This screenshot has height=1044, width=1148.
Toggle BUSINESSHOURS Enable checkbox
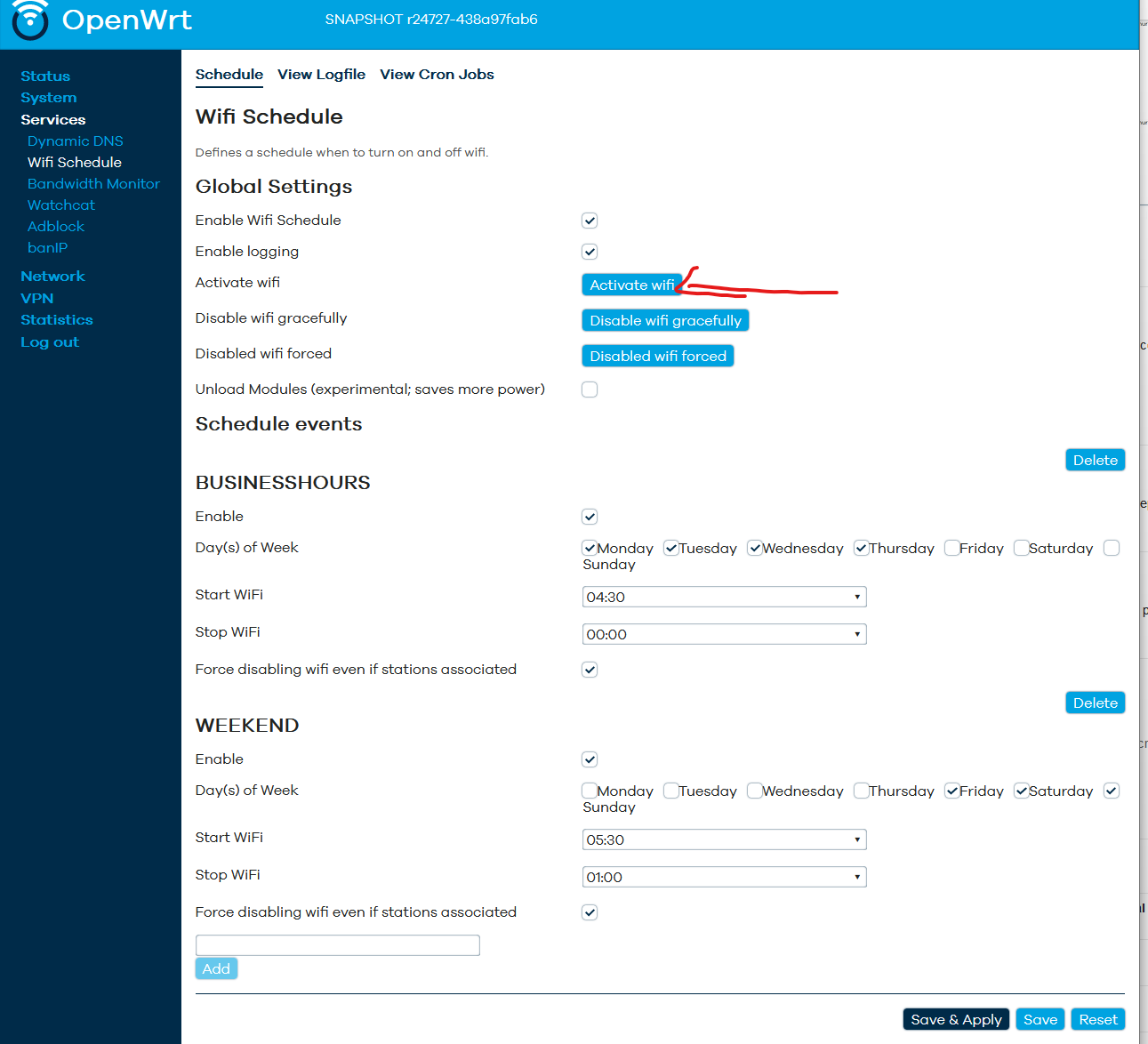[x=590, y=517]
